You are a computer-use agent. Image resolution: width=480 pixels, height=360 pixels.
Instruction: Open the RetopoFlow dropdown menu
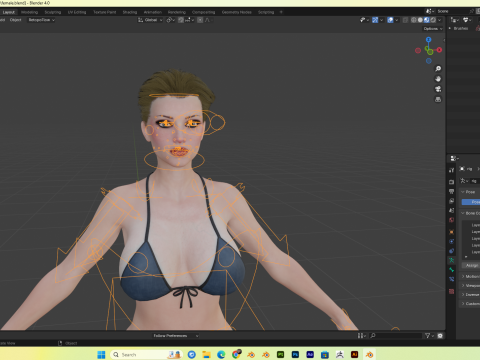(41, 20)
